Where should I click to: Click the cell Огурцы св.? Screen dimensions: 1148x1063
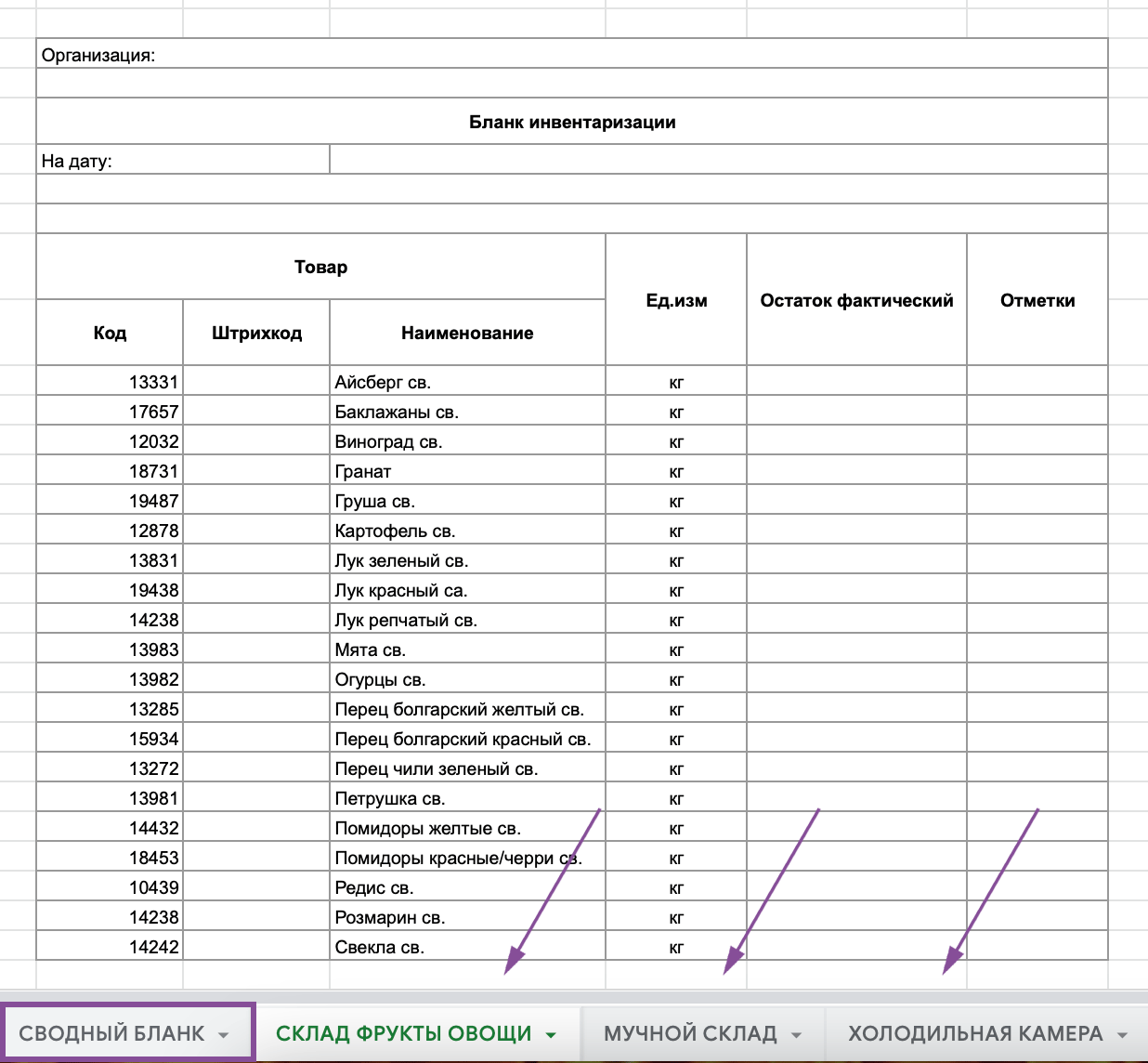[x=467, y=679]
